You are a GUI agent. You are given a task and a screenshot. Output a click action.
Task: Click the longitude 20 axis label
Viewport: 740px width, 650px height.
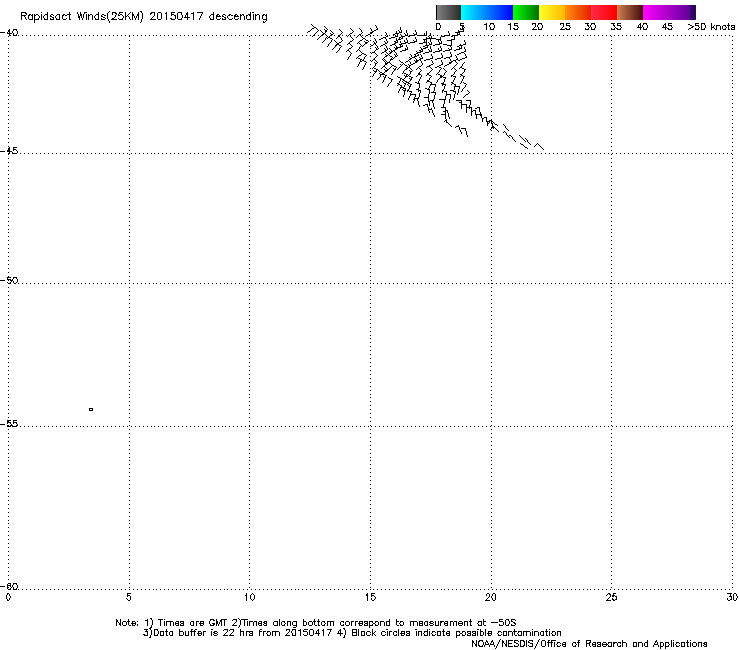point(491,598)
